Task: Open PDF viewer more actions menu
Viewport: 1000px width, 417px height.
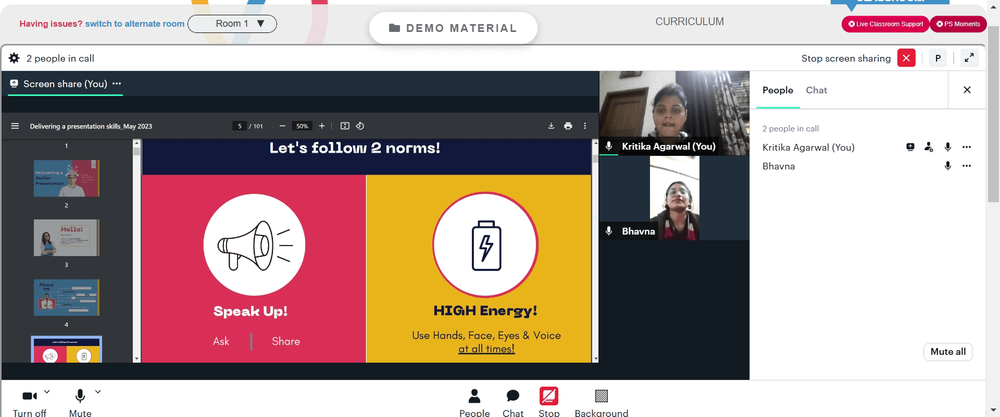Action: tap(585, 126)
